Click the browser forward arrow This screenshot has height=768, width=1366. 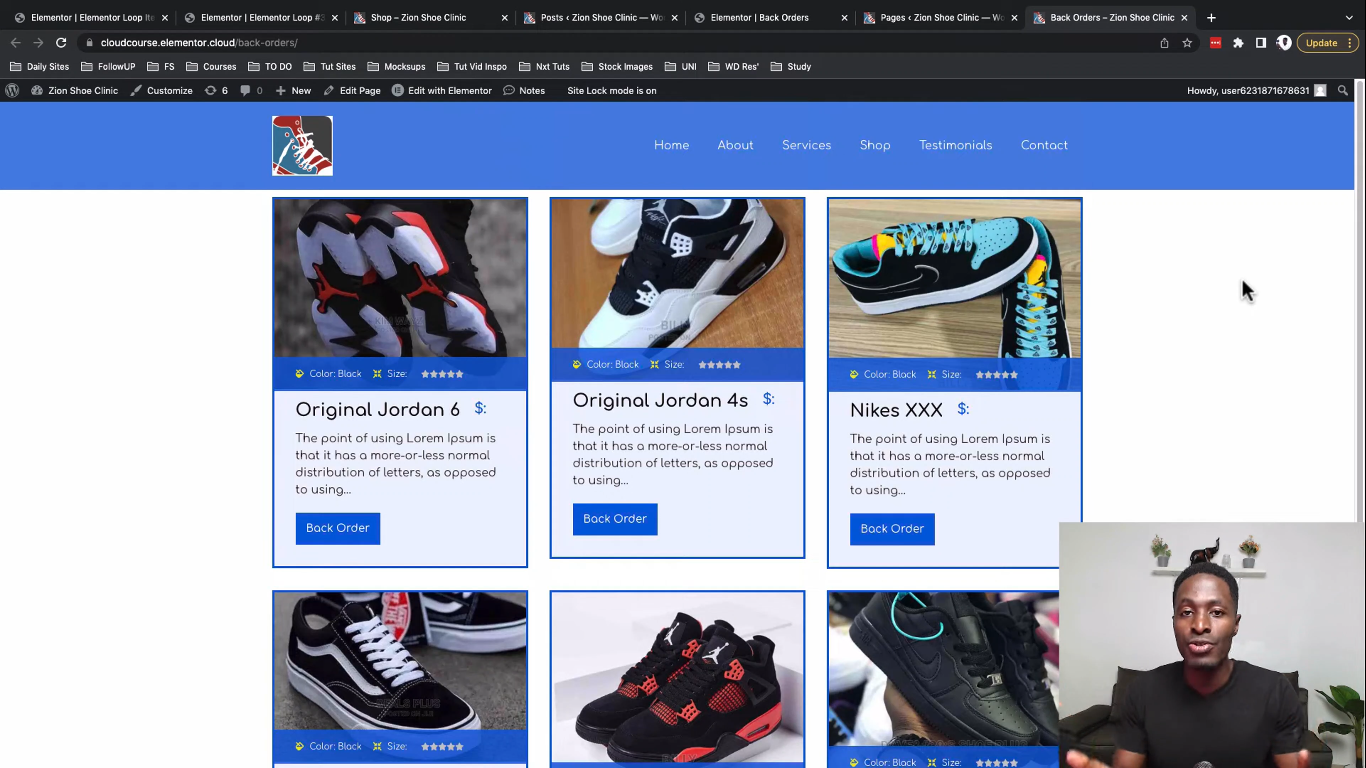[x=38, y=43]
